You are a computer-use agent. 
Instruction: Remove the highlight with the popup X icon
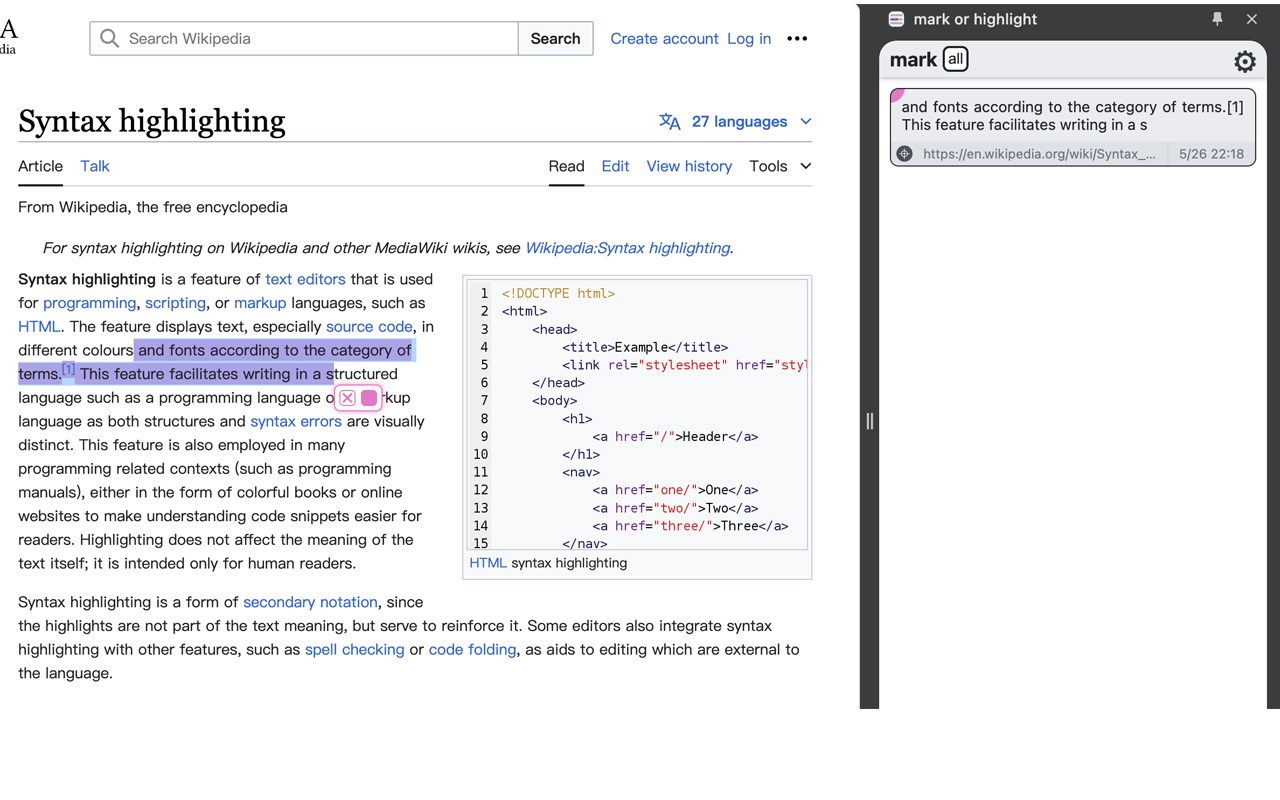[347, 398]
